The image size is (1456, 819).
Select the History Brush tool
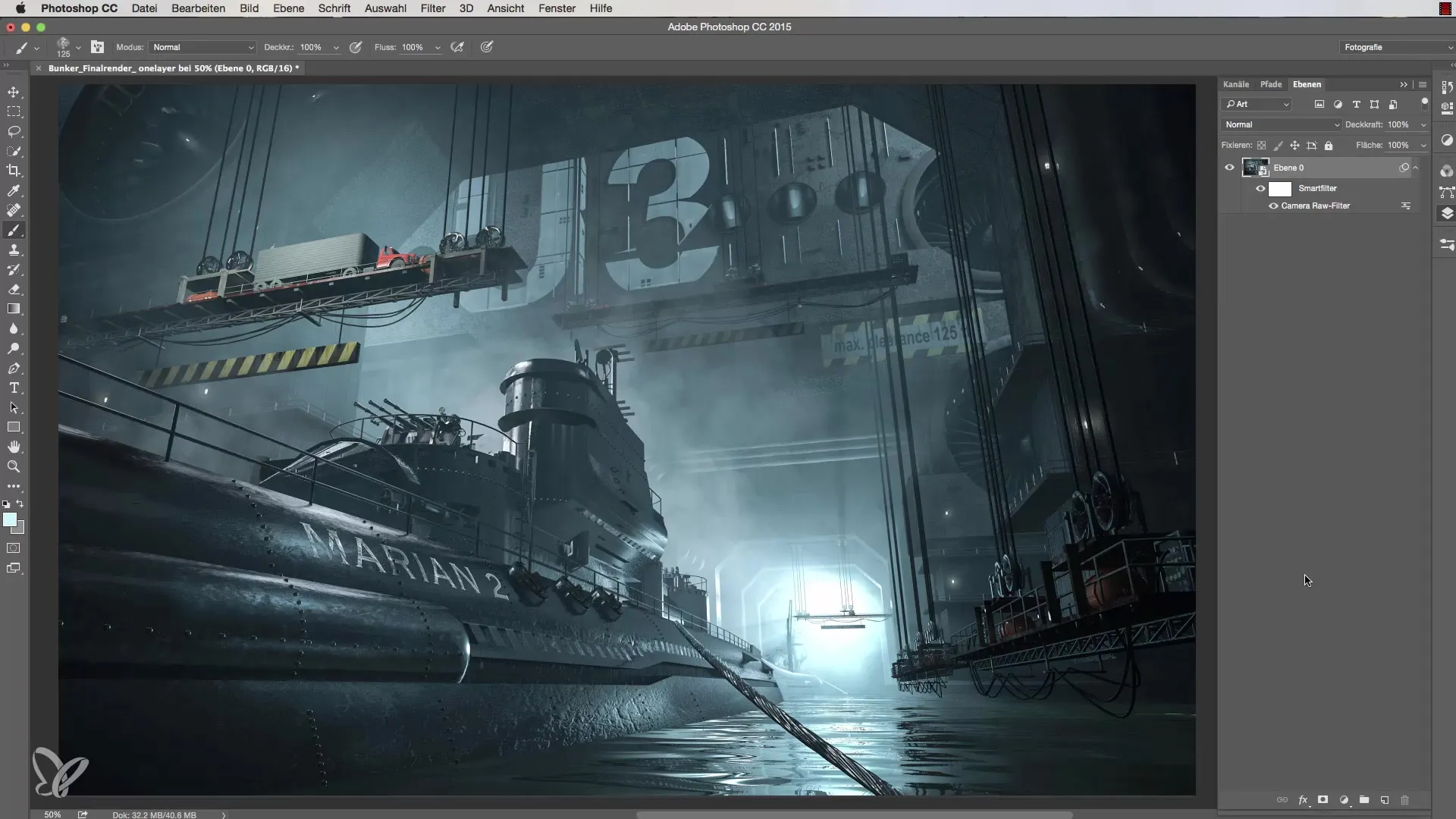point(14,270)
